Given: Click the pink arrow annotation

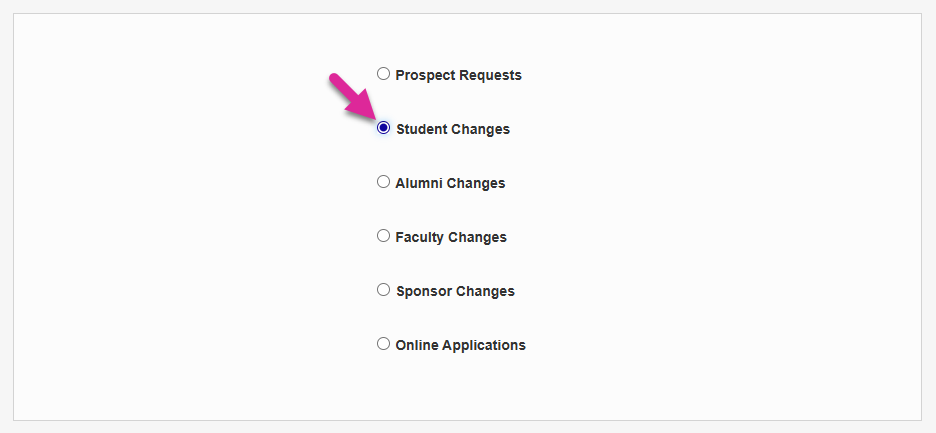Looking at the screenshot, I should [351, 98].
